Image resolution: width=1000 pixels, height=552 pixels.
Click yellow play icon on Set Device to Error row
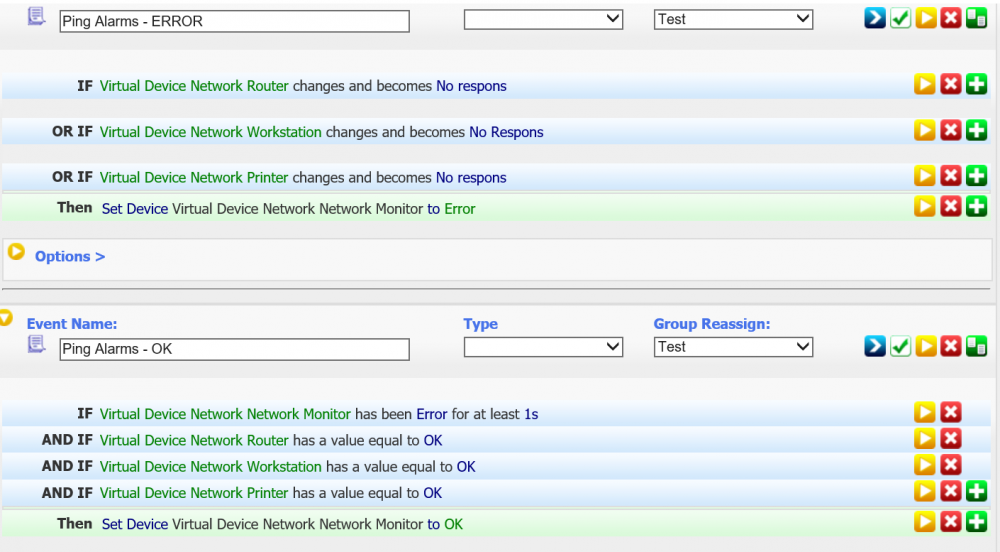[925, 208]
